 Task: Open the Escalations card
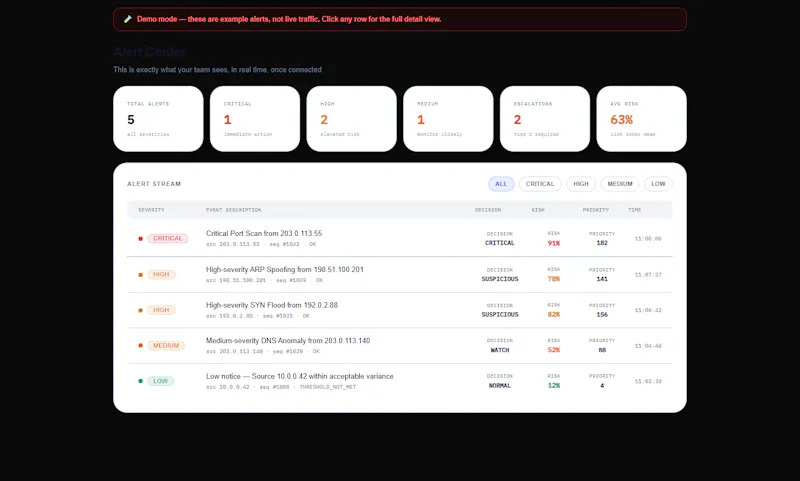pyautogui.click(x=545, y=118)
